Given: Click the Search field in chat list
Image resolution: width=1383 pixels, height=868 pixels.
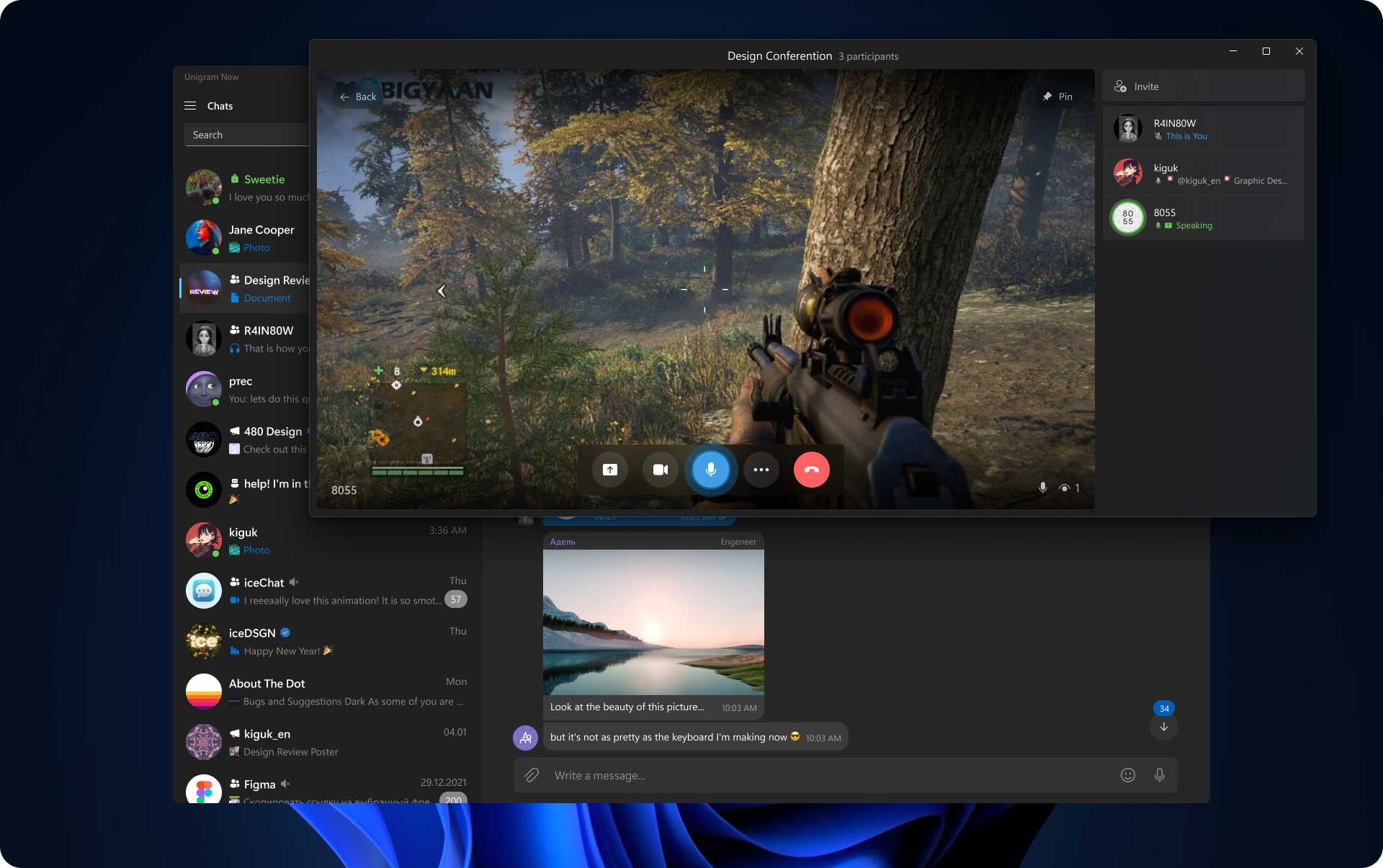Looking at the screenshot, I should tap(247, 135).
